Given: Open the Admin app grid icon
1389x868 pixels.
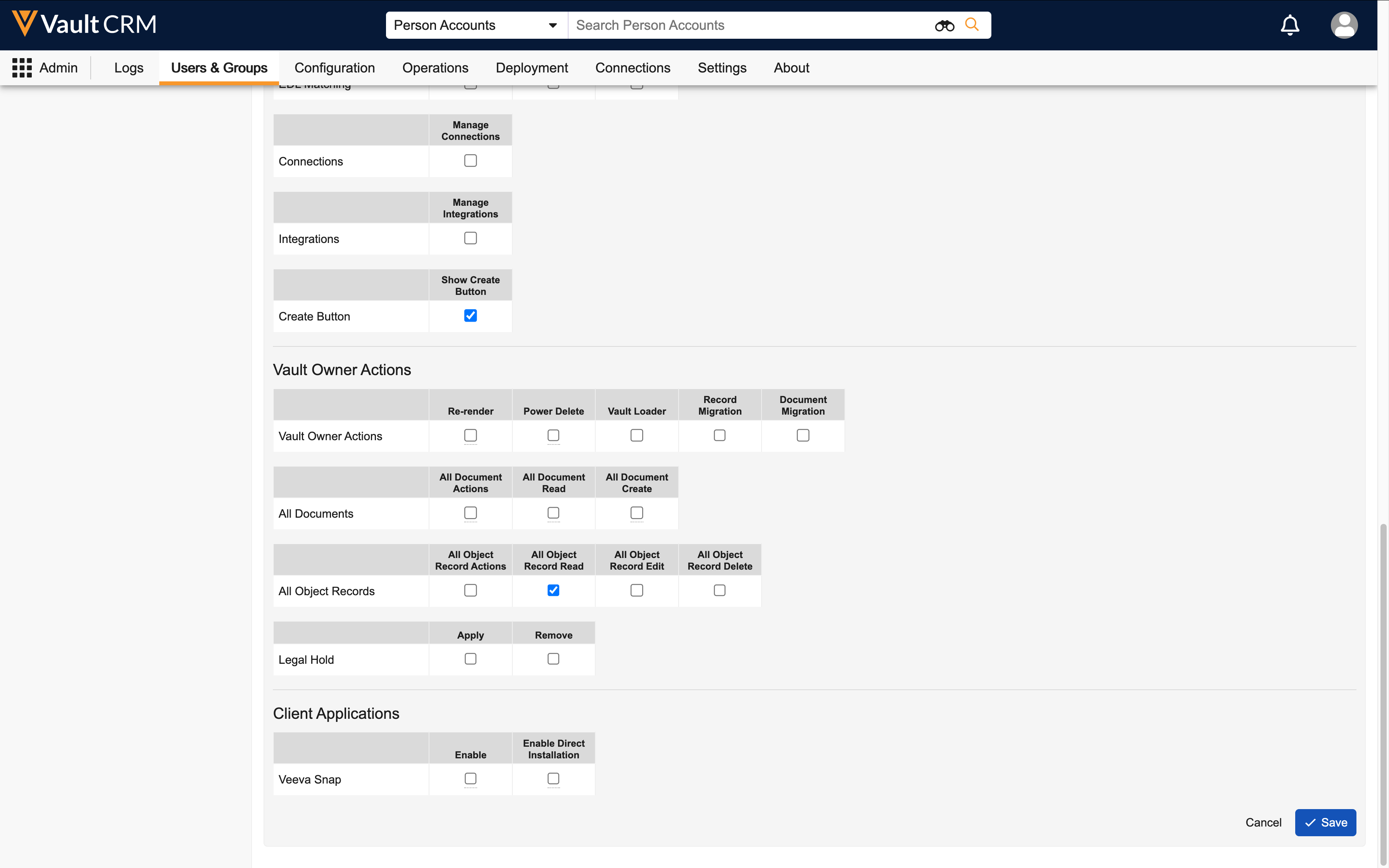Looking at the screenshot, I should 22,68.
